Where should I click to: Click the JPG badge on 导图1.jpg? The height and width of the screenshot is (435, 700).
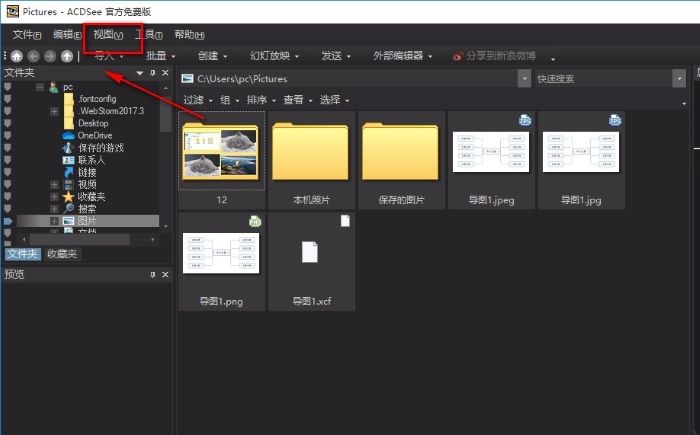click(x=615, y=120)
